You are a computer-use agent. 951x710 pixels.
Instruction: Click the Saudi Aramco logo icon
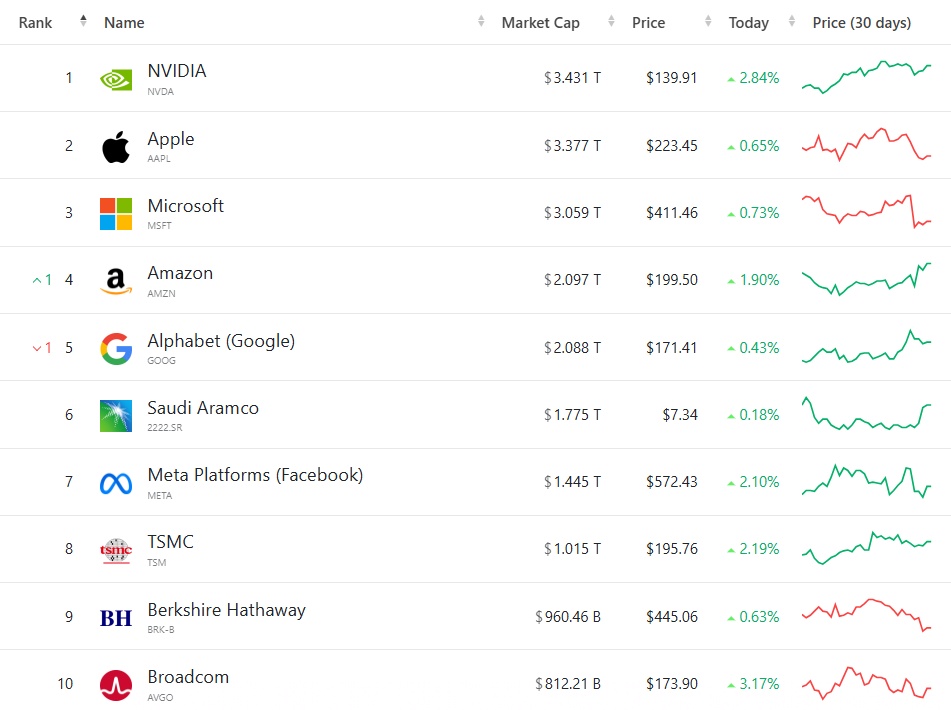click(116, 415)
